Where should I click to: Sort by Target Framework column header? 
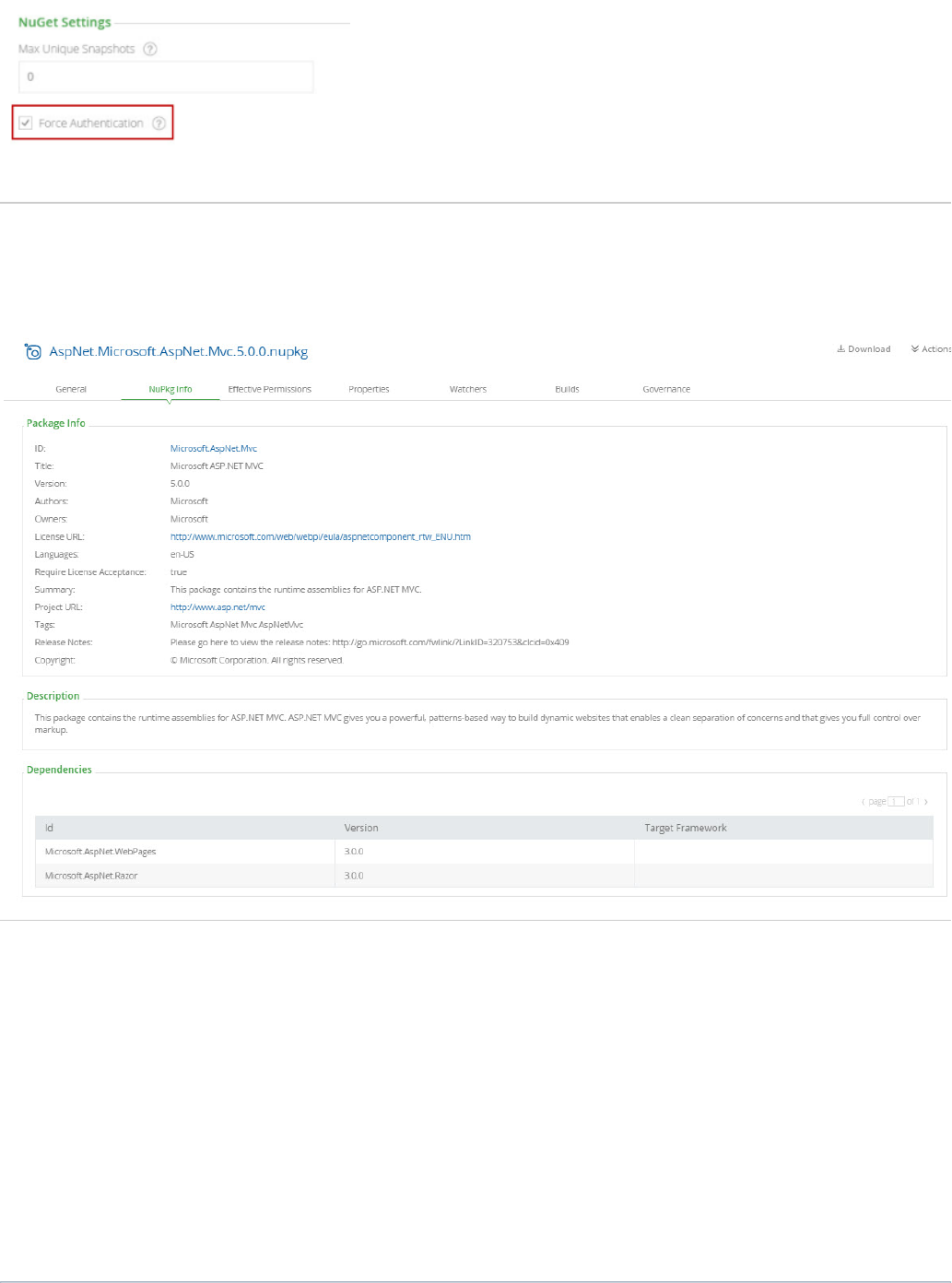pos(783,828)
